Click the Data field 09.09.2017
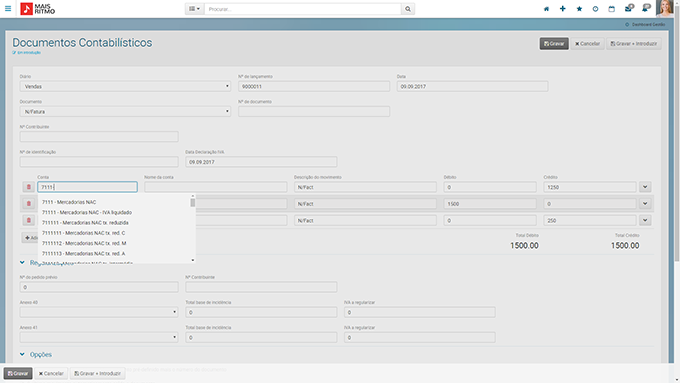Screen dimensions: 680x383 [x=472, y=86]
